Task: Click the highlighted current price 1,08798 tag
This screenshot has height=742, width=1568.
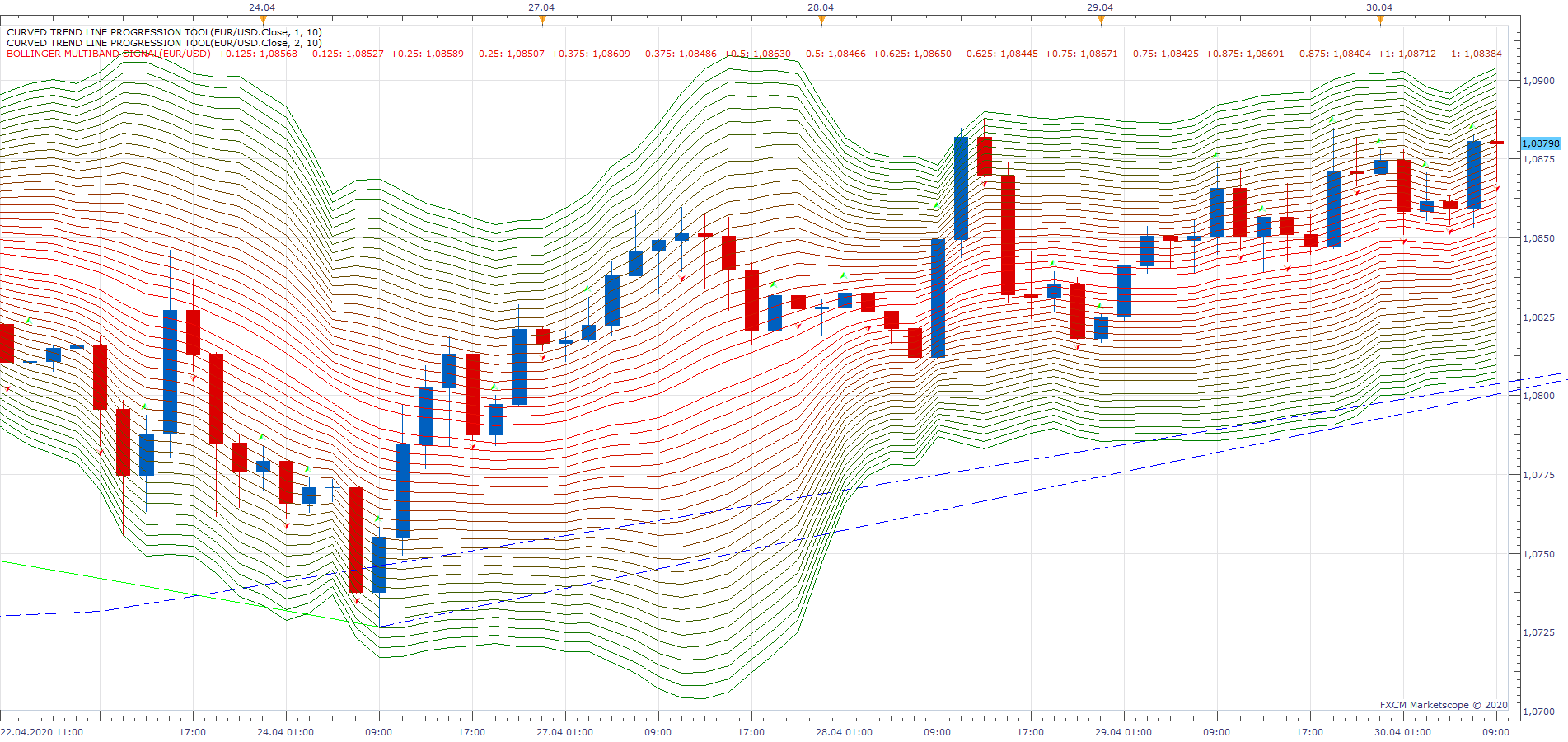Action: (x=1540, y=143)
